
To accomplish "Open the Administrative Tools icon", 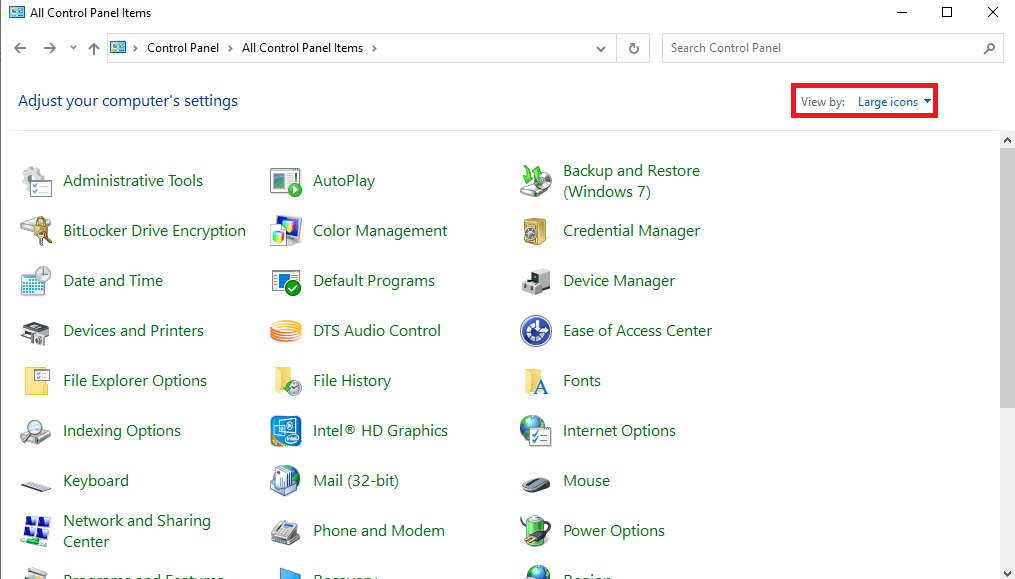I will (36, 181).
